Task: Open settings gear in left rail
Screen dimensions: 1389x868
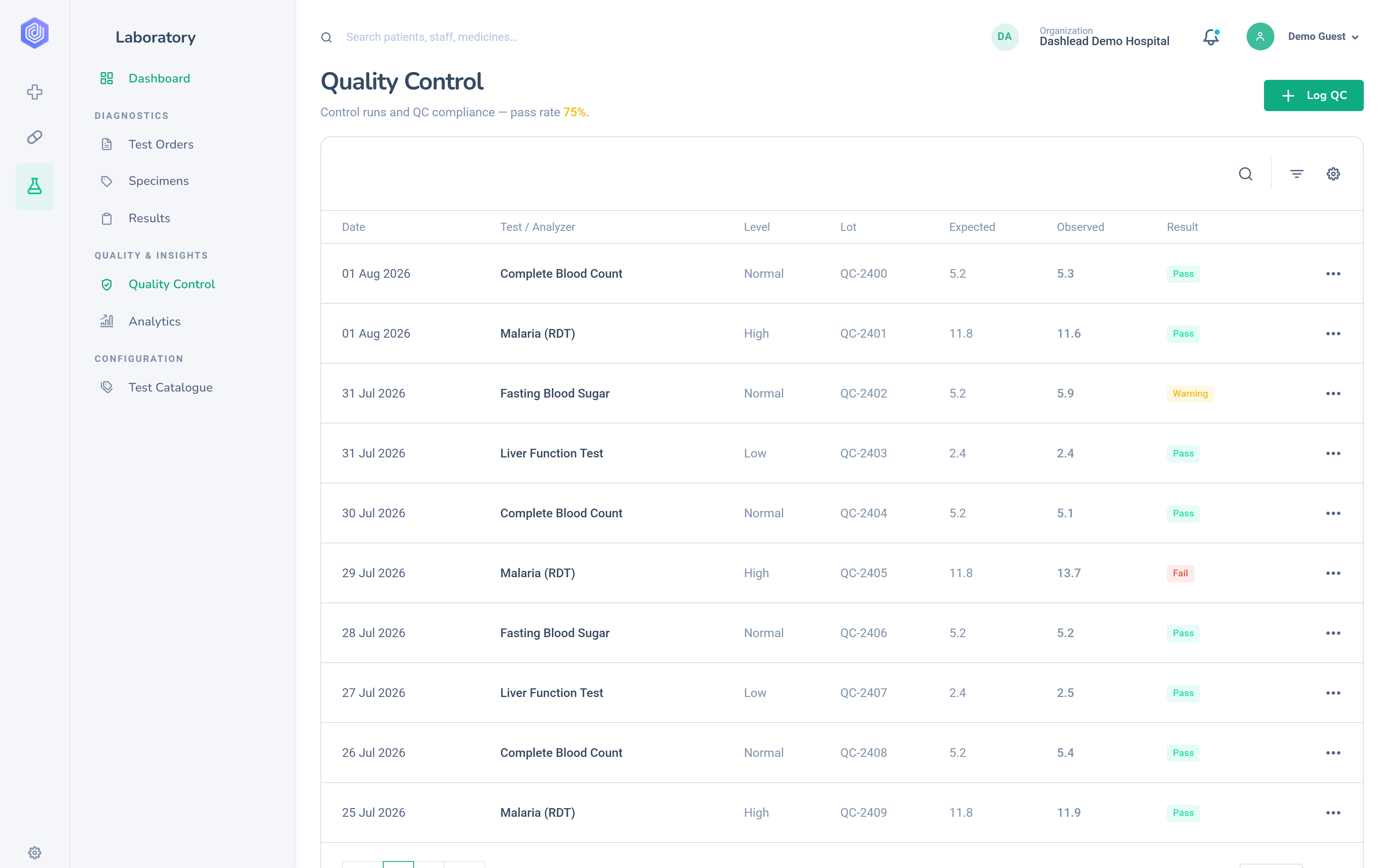Action: pyautogui.click(x=34, y=852)
